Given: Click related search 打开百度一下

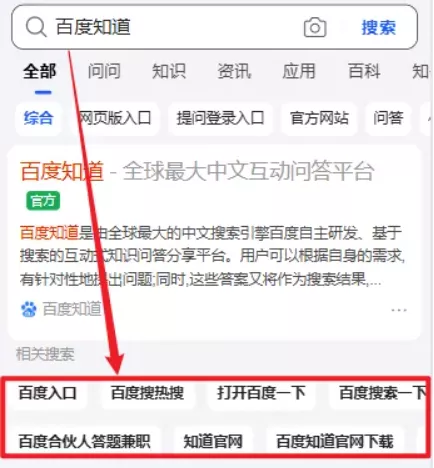Looking at the screenshot, I should click(x=261, y=393).
